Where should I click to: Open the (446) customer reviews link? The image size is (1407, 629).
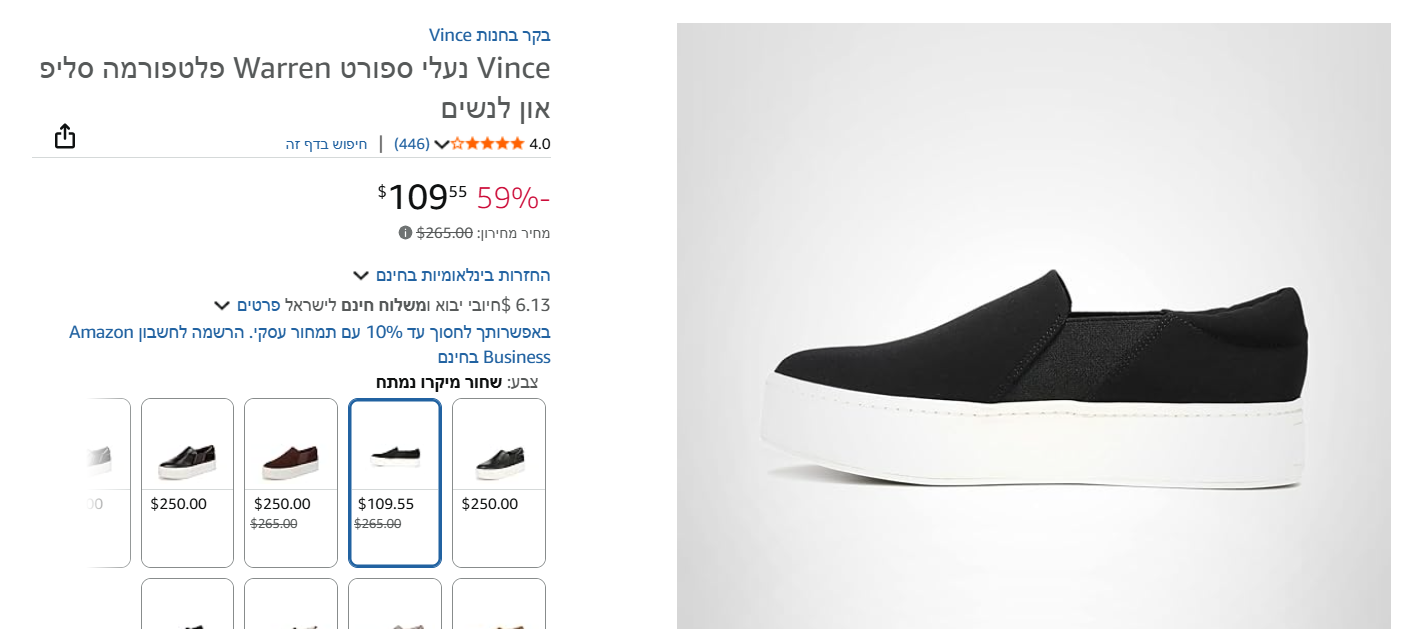tap(412, 144)
